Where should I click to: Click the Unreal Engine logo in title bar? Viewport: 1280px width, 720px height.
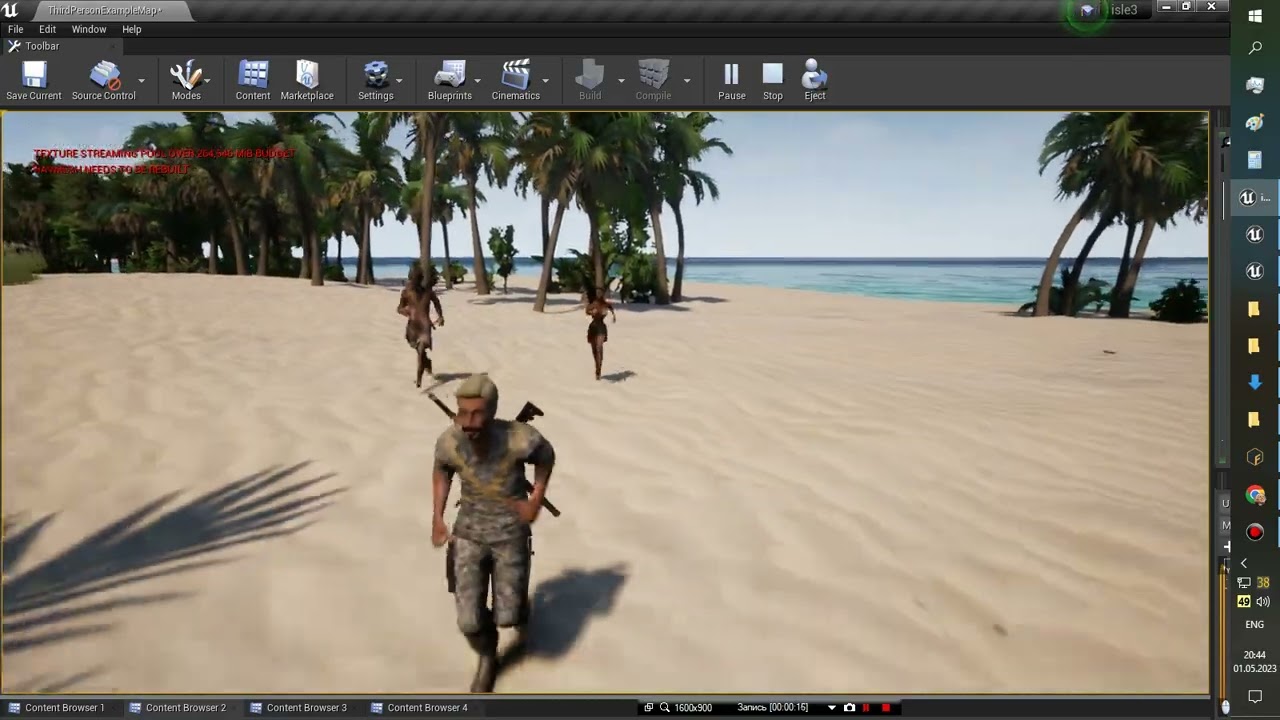[x=11, y=10]
